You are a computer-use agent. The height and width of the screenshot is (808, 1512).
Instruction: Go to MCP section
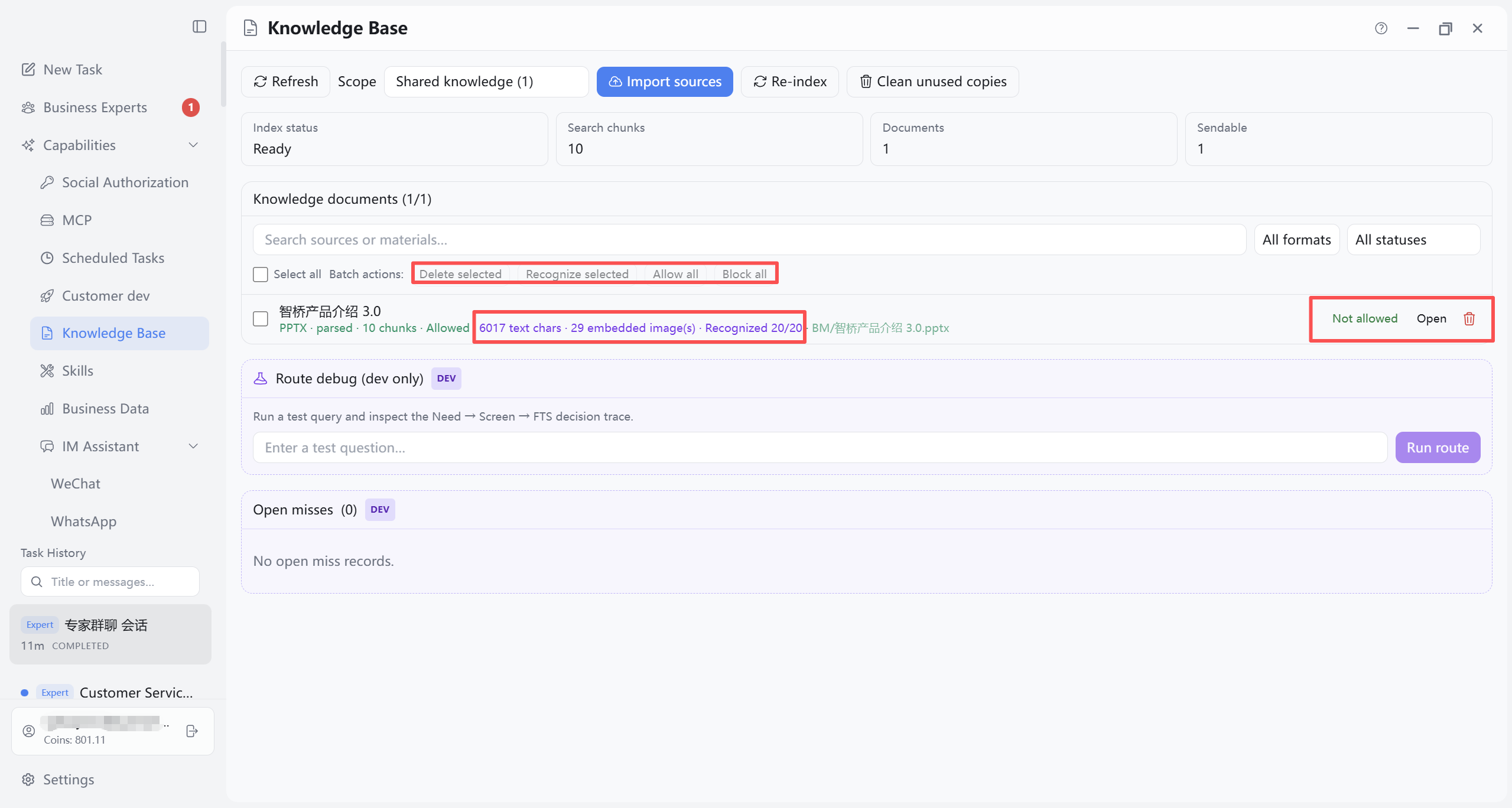(x=77, y=220)
